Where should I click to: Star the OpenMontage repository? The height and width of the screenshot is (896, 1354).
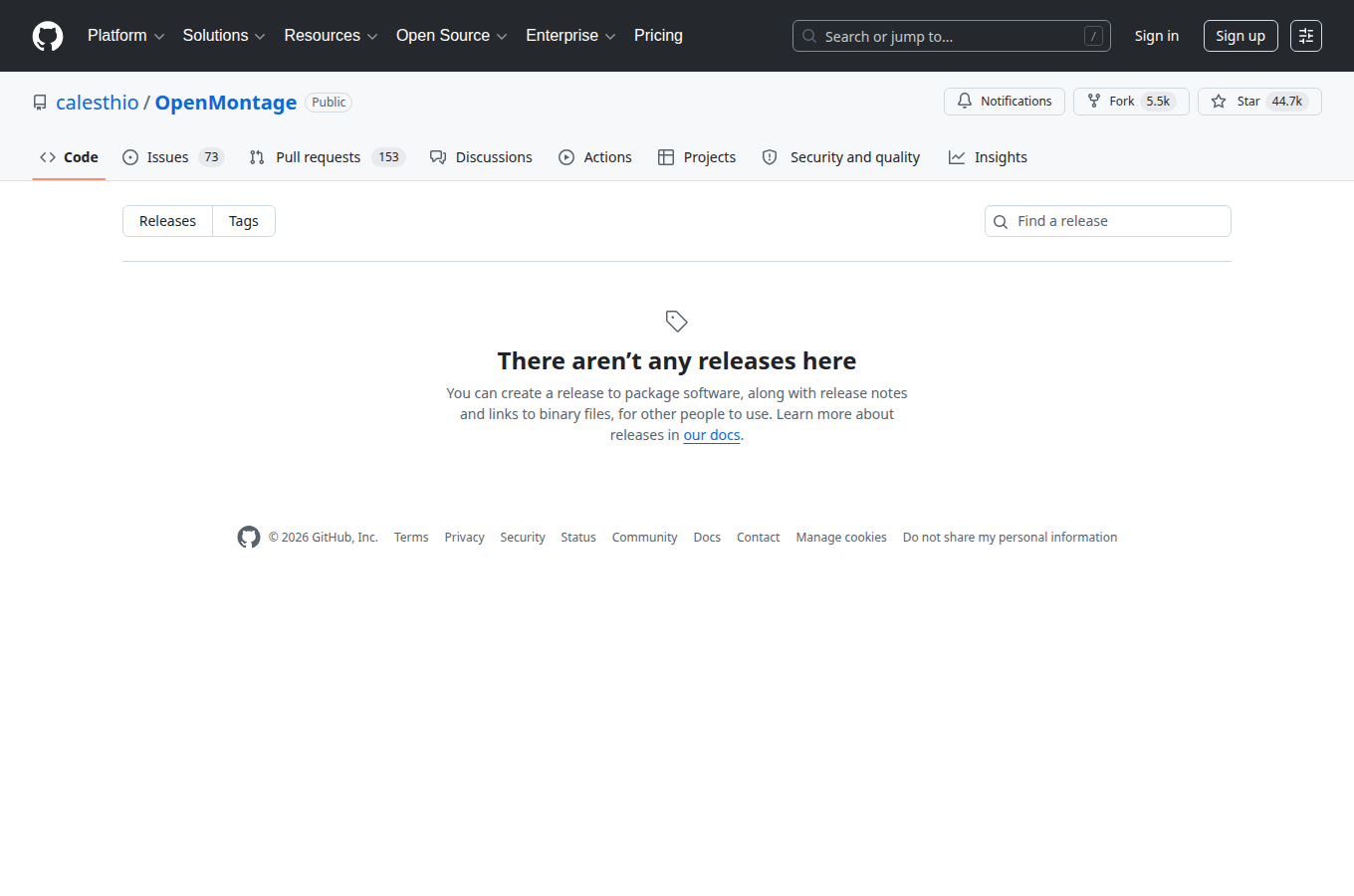(1259, 102)
